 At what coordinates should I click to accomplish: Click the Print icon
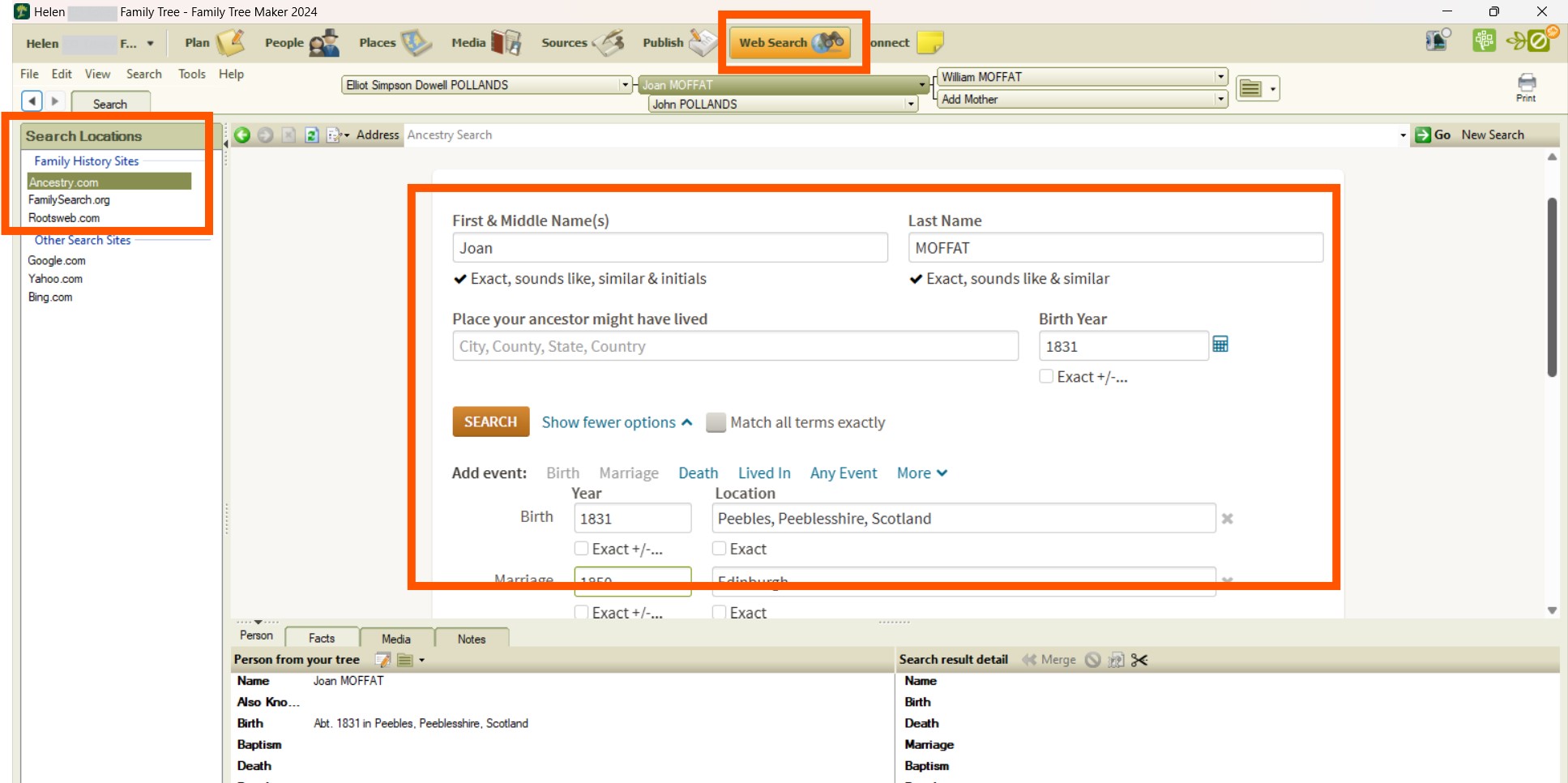point(1526,86)
